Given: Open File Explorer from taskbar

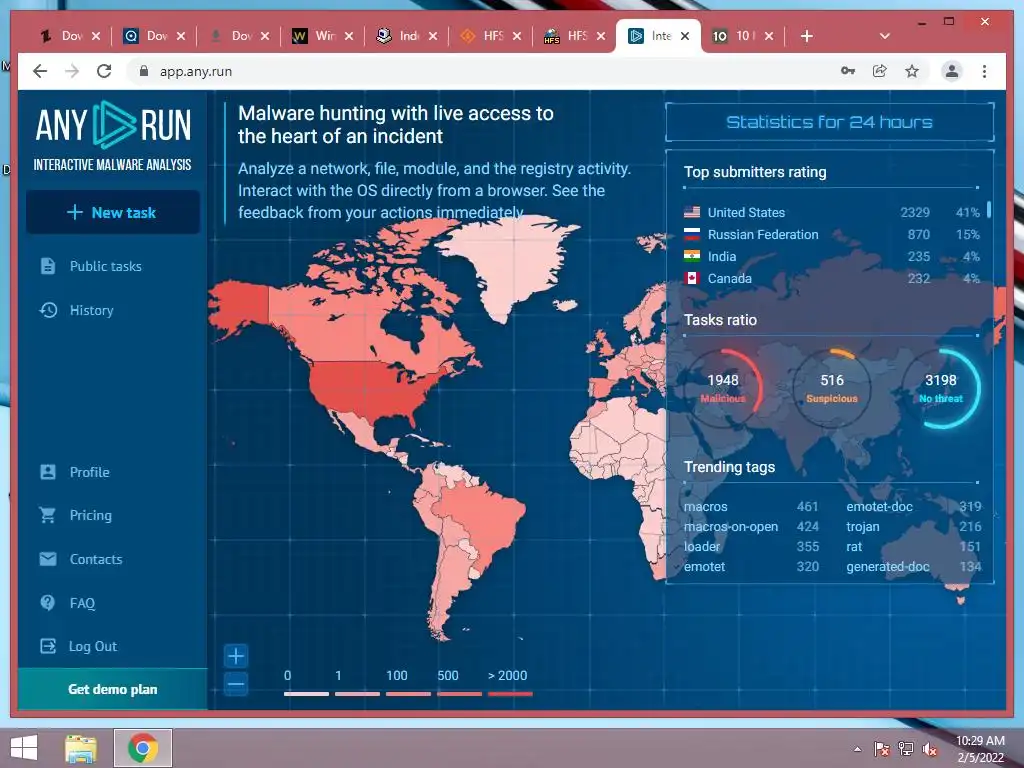Looking at the screenshot, I should (x=80, y=748).
